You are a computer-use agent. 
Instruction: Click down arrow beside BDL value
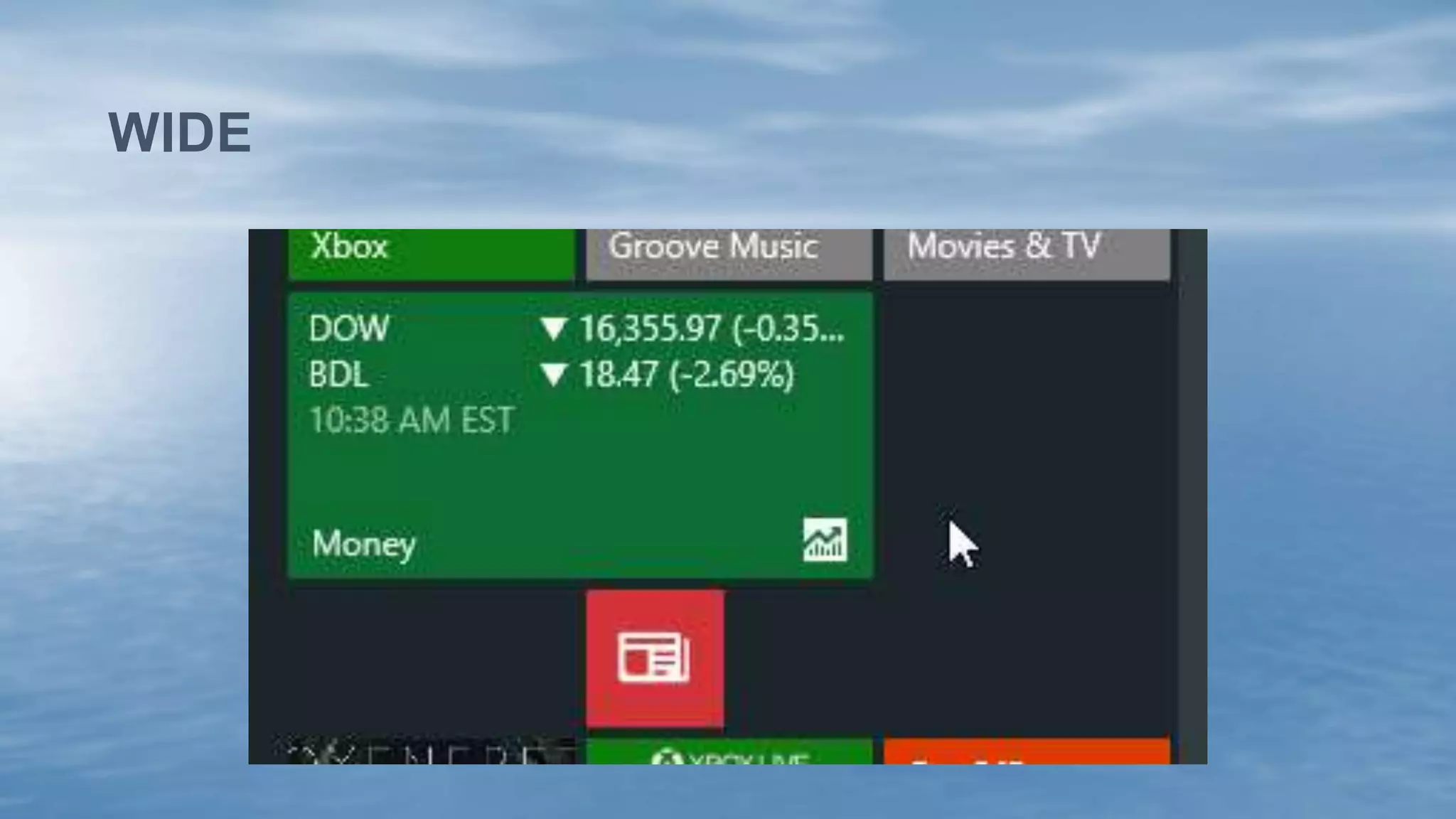pyautogui.click(x=553, y=374)
